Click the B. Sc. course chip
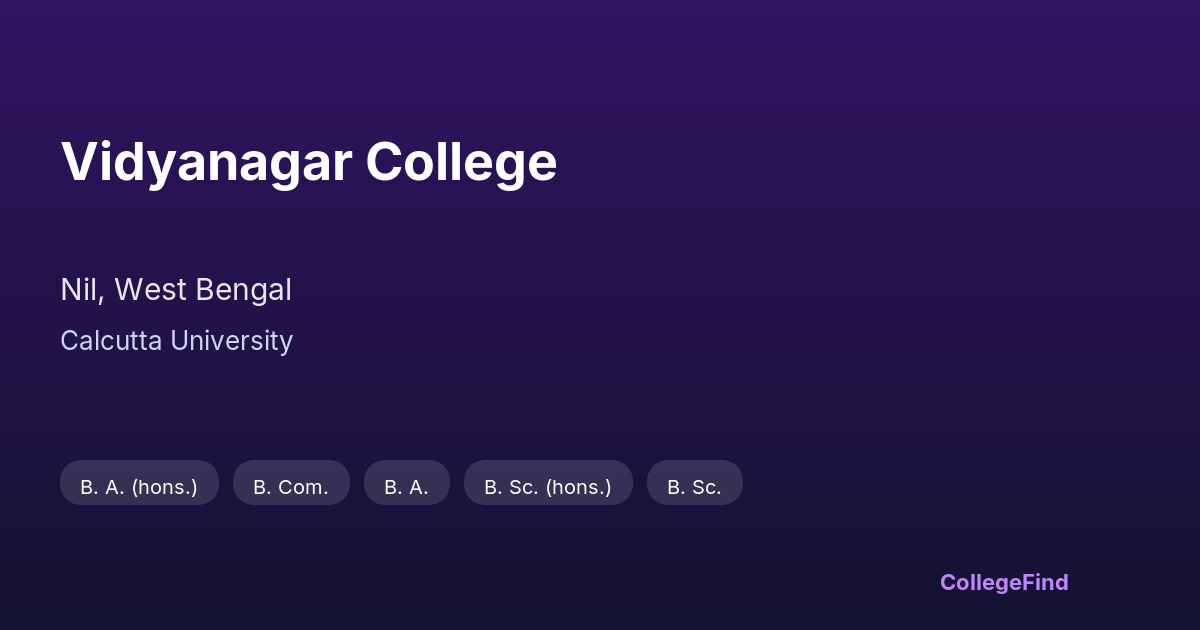 694,487
